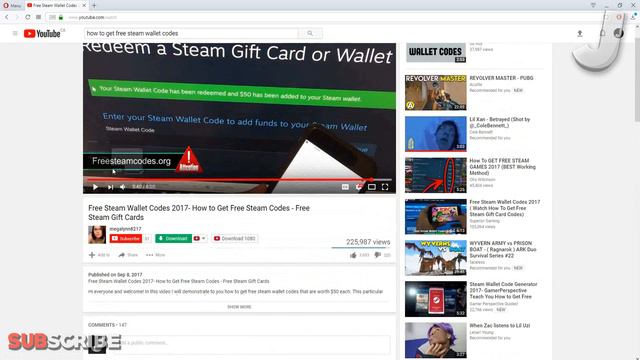This screenshot has height=360, width=640.
Task: Switch to theater mode
Action: [x=372, y=187]
